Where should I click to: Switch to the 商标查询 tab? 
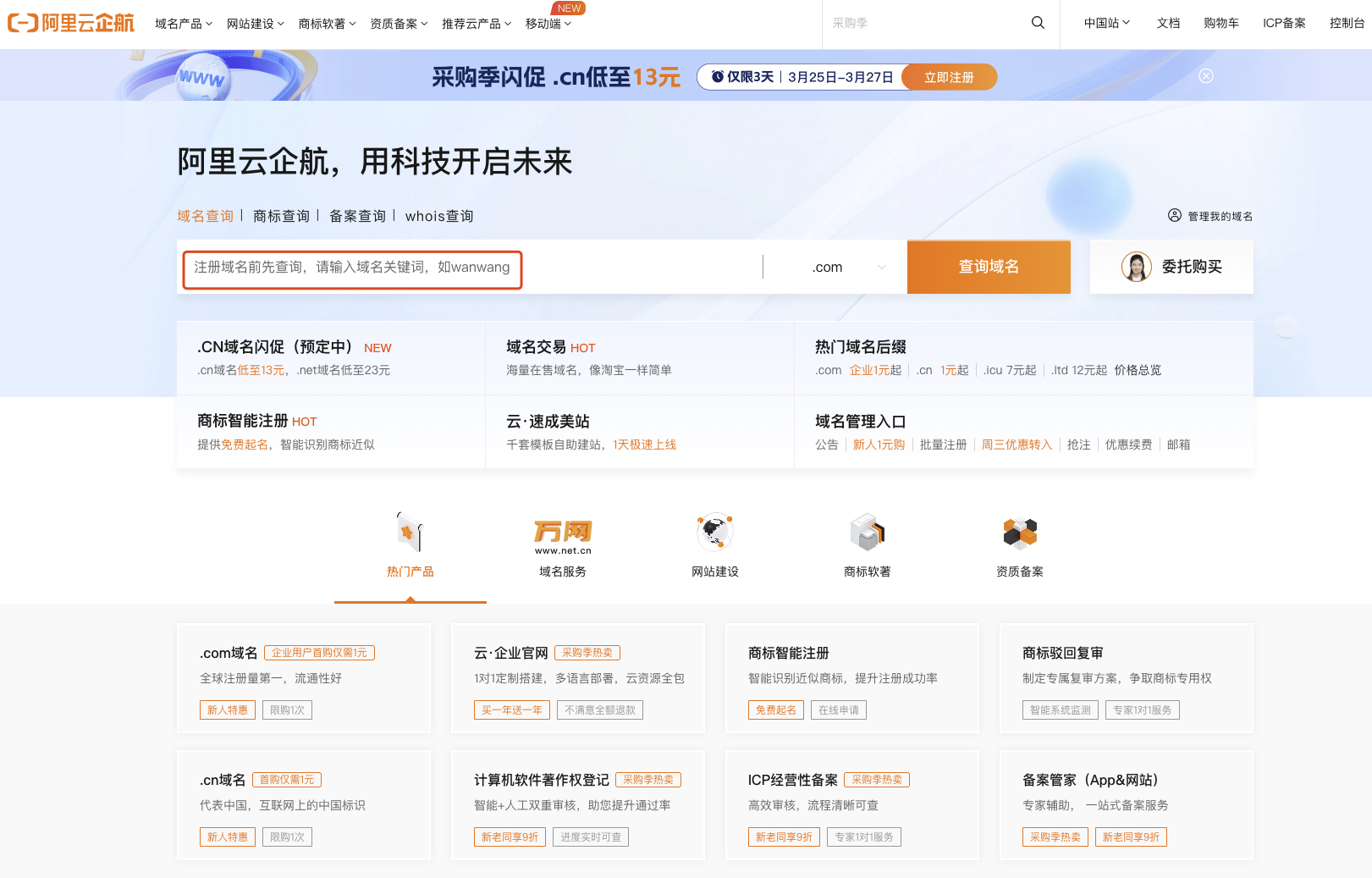point(281,216)
